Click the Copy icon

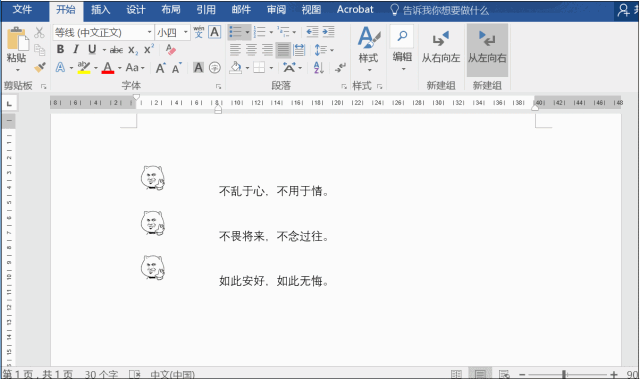[x=39, y=50]
